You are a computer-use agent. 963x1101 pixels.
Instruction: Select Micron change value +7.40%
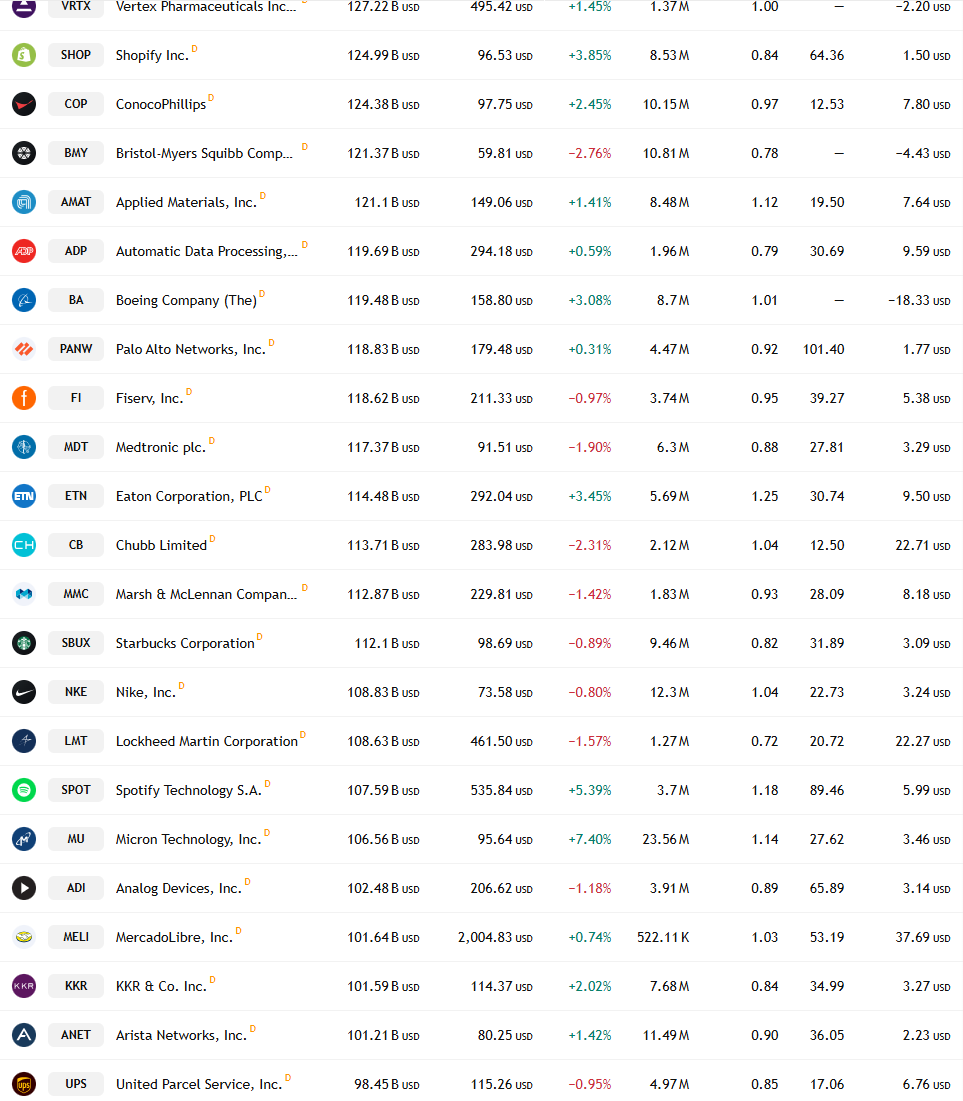tap(590, 839)
